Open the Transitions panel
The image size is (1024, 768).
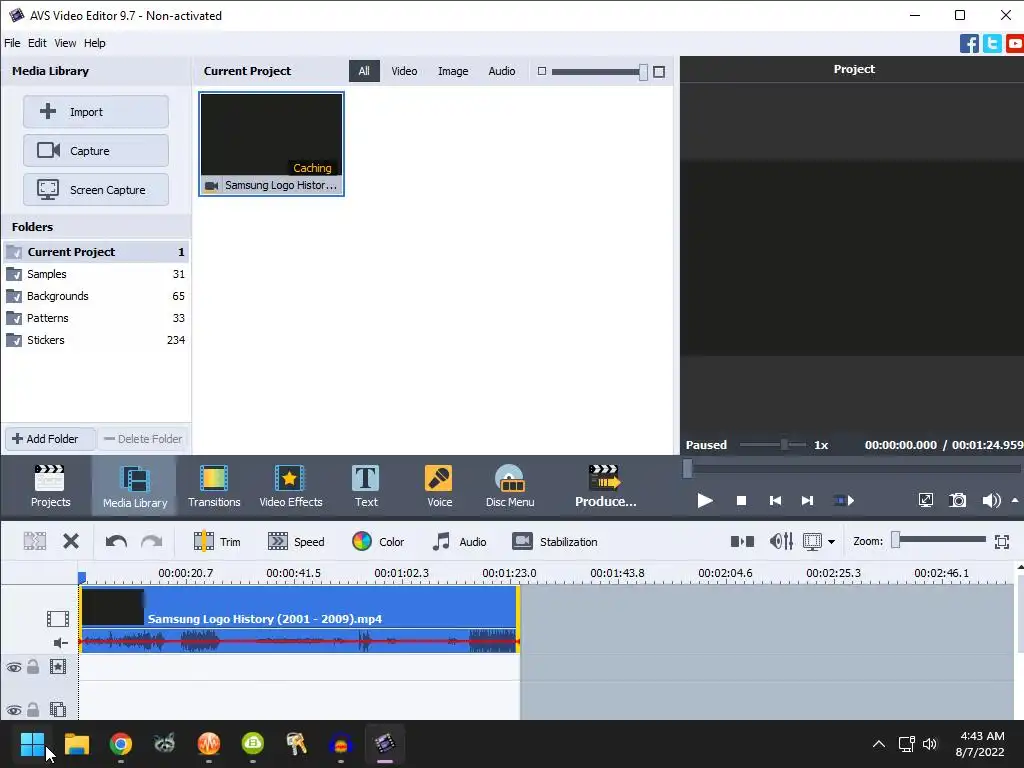214,486
